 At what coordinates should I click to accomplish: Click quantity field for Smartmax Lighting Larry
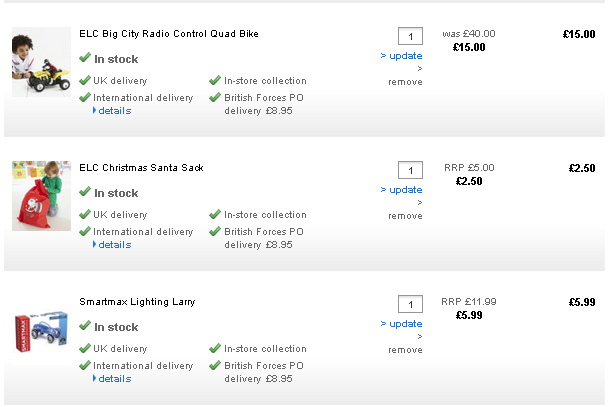pos(410,304)
